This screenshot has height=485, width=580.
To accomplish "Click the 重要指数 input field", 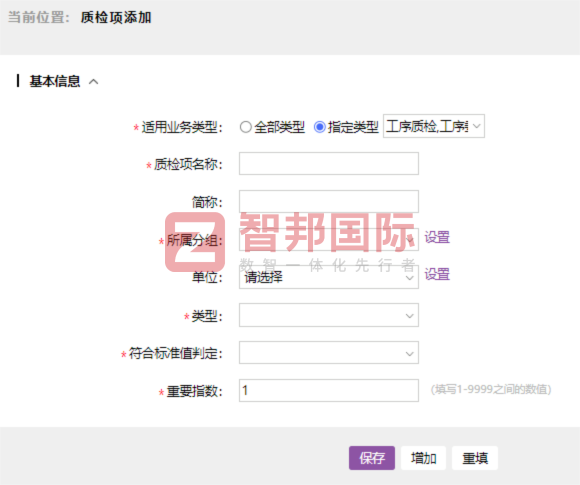I will coord(329,391).
